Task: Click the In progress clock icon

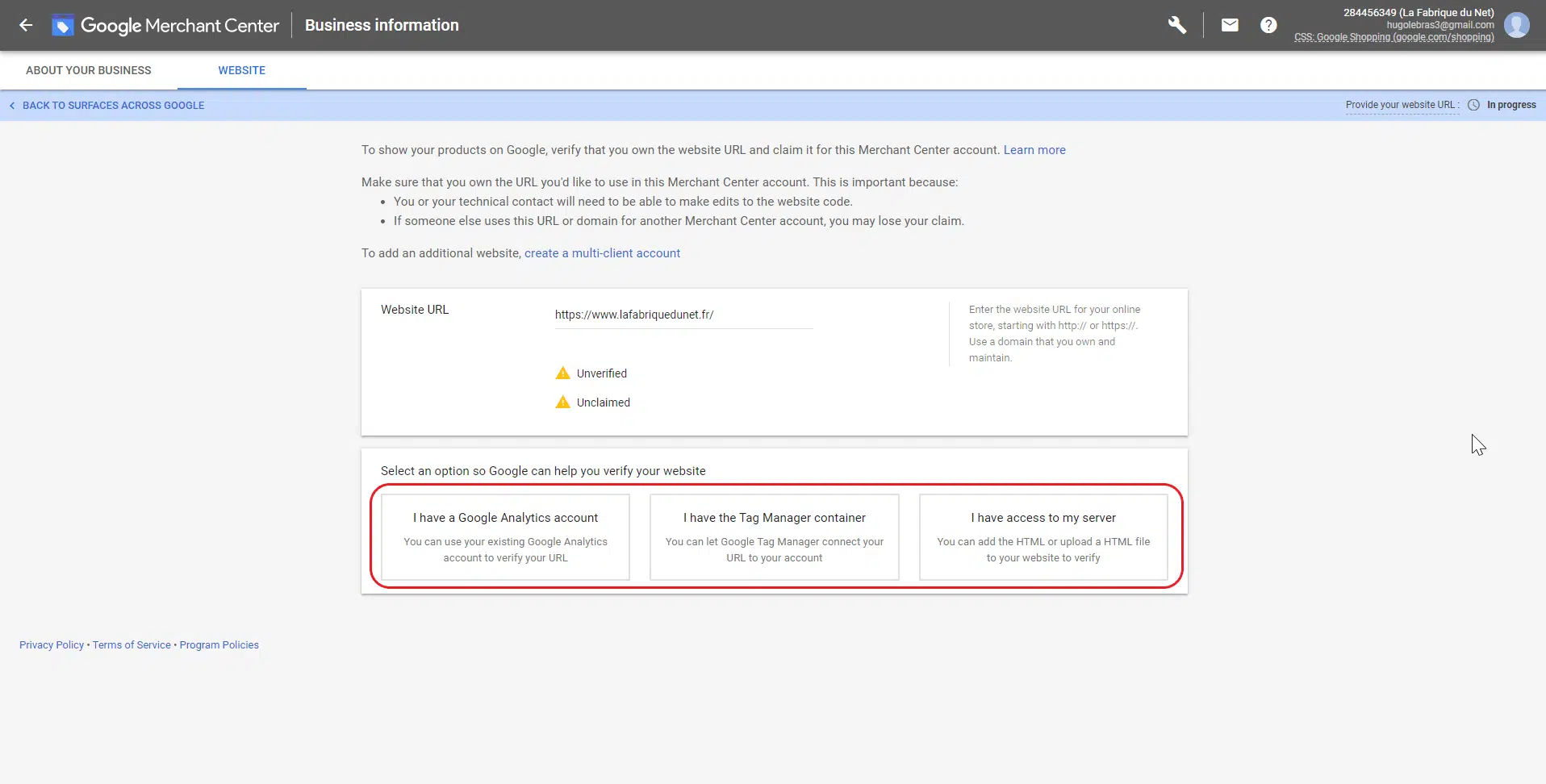Action: click(x=1473, y=105)
